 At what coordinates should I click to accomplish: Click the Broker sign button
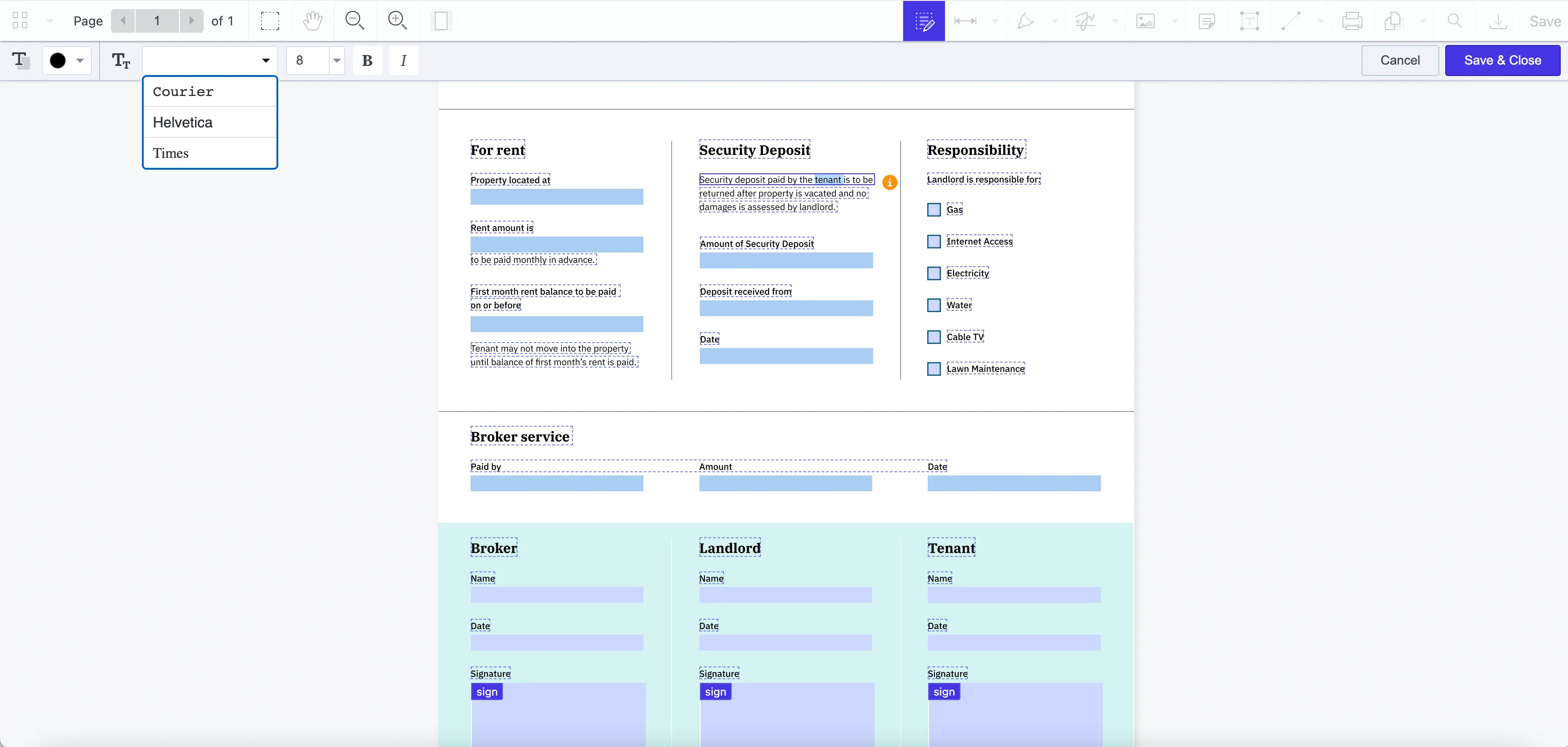pos(486,691)
